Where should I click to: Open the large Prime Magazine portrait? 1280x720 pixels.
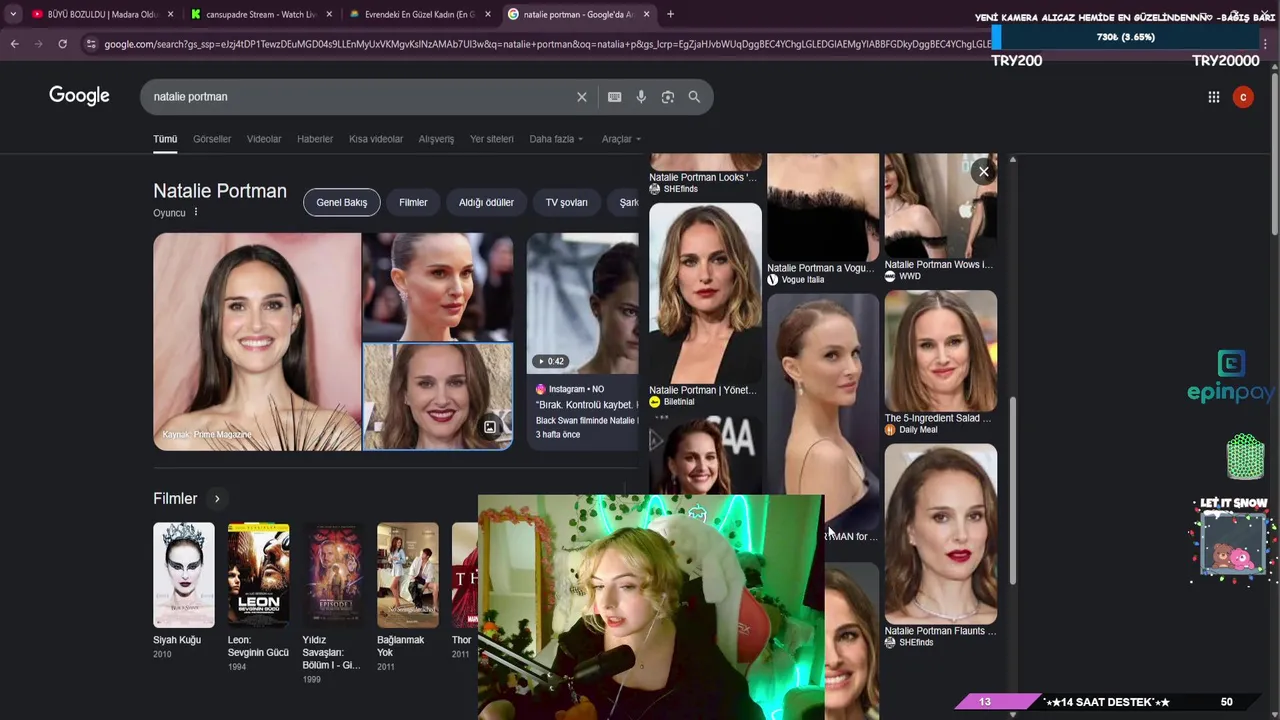pos(257,341)
